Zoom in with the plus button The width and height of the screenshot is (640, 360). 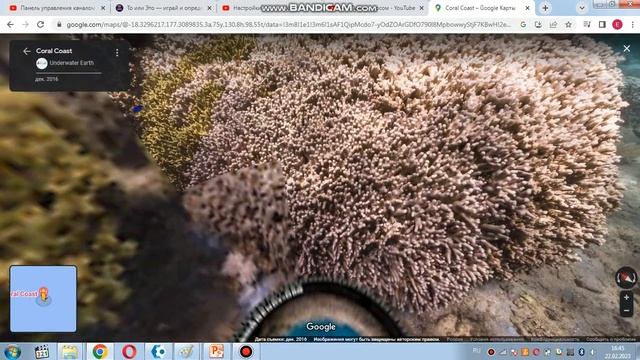626,298
